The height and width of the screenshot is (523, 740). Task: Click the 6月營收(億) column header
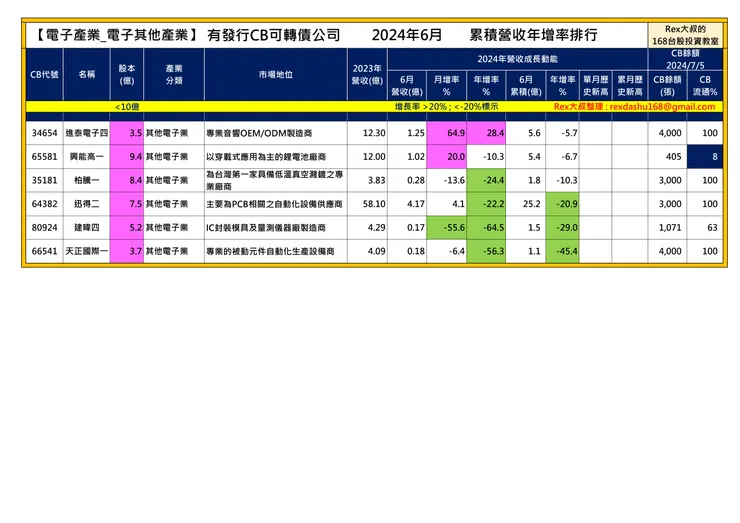(407, 85)
